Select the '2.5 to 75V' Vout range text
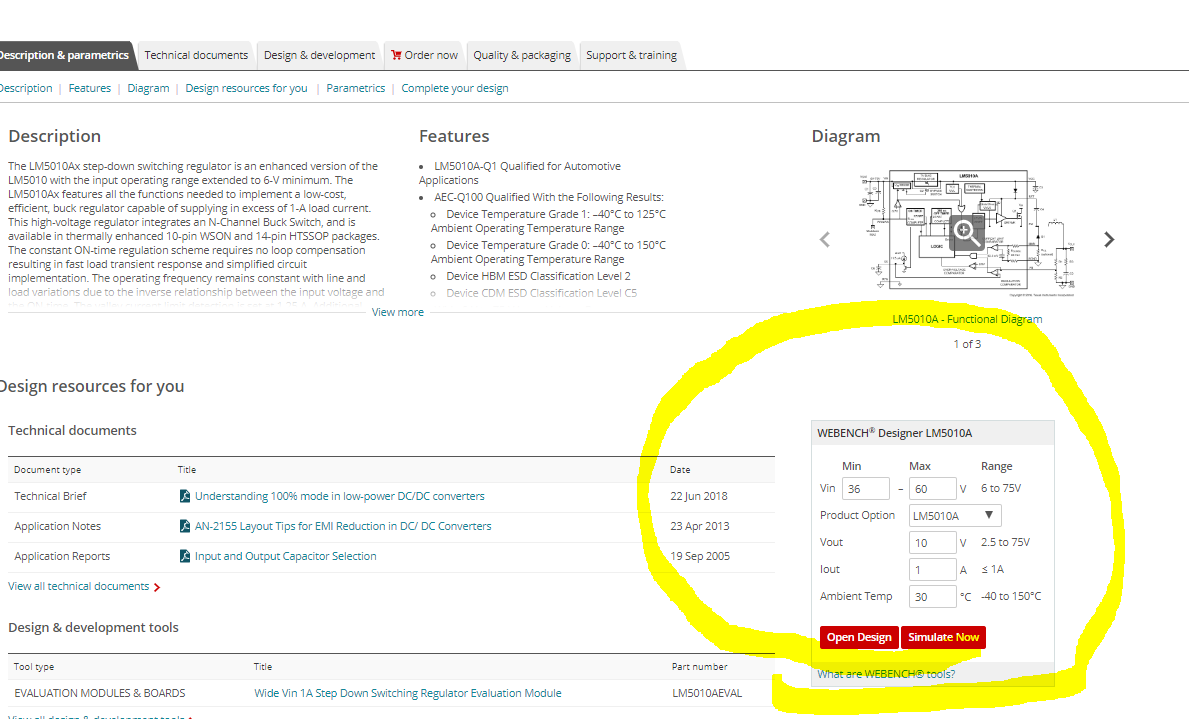This screenshot has height=719, width=1189. click(1005, 542)
